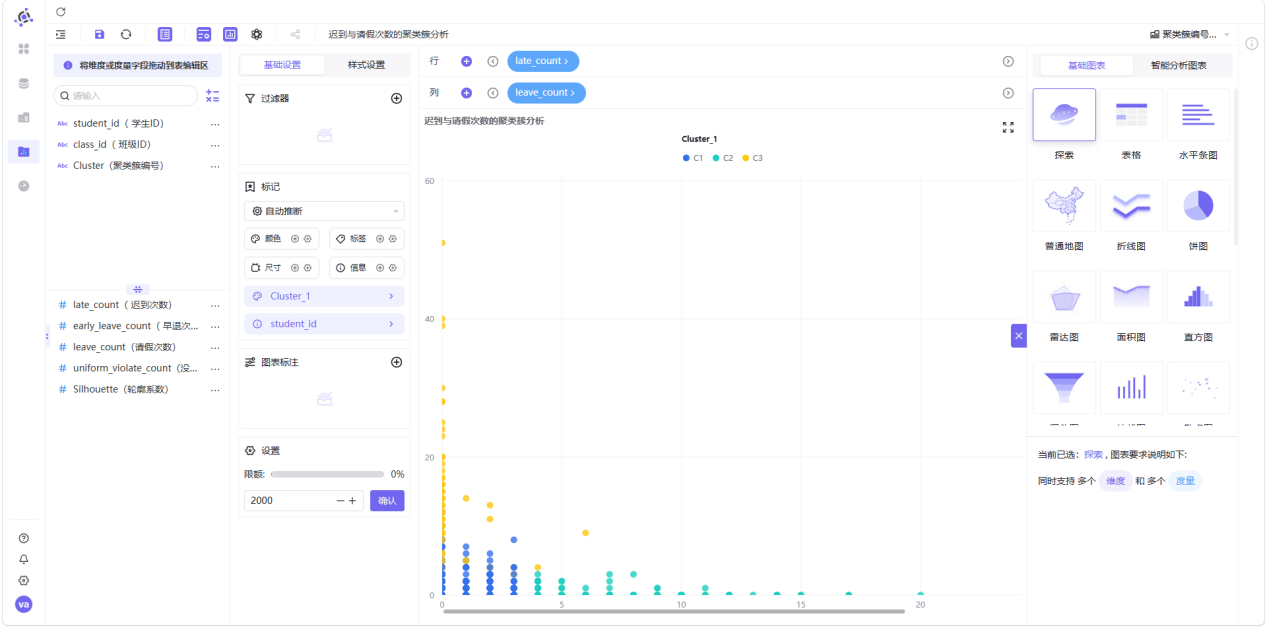1267x628 pixels.
Task: Click the app logo in top-left corner
Action: click(24, 17)
